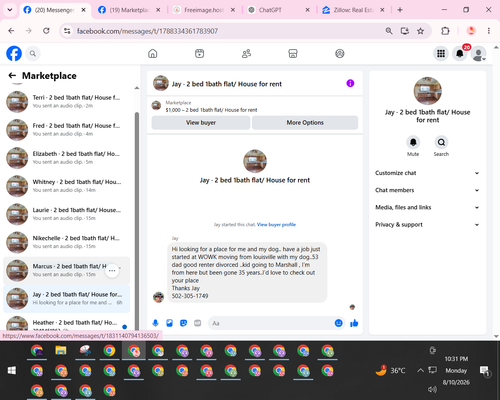Click the Facebook search magnifier icon
The height and width of the screenshot is (400, 500).
pos(33,53)
